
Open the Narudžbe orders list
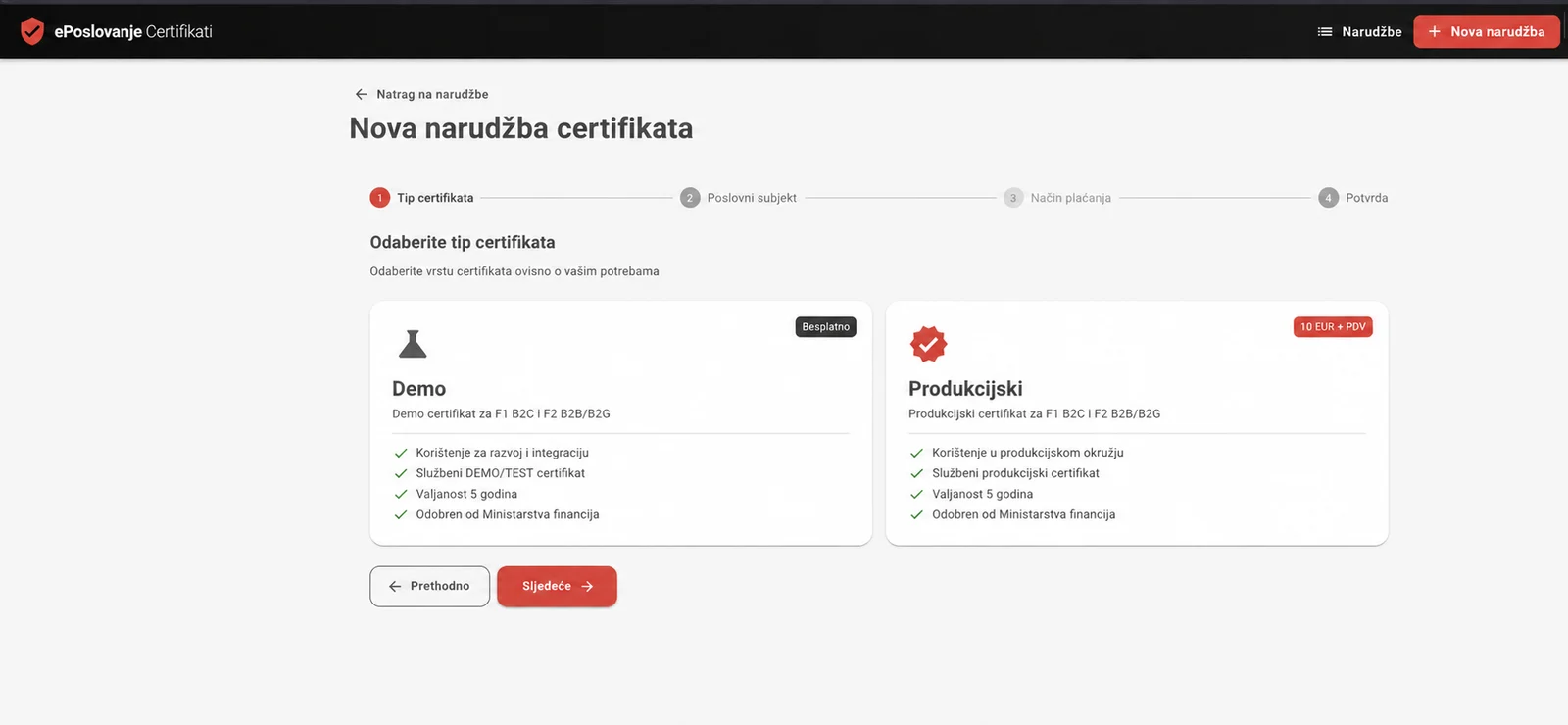click(1359, 31)
